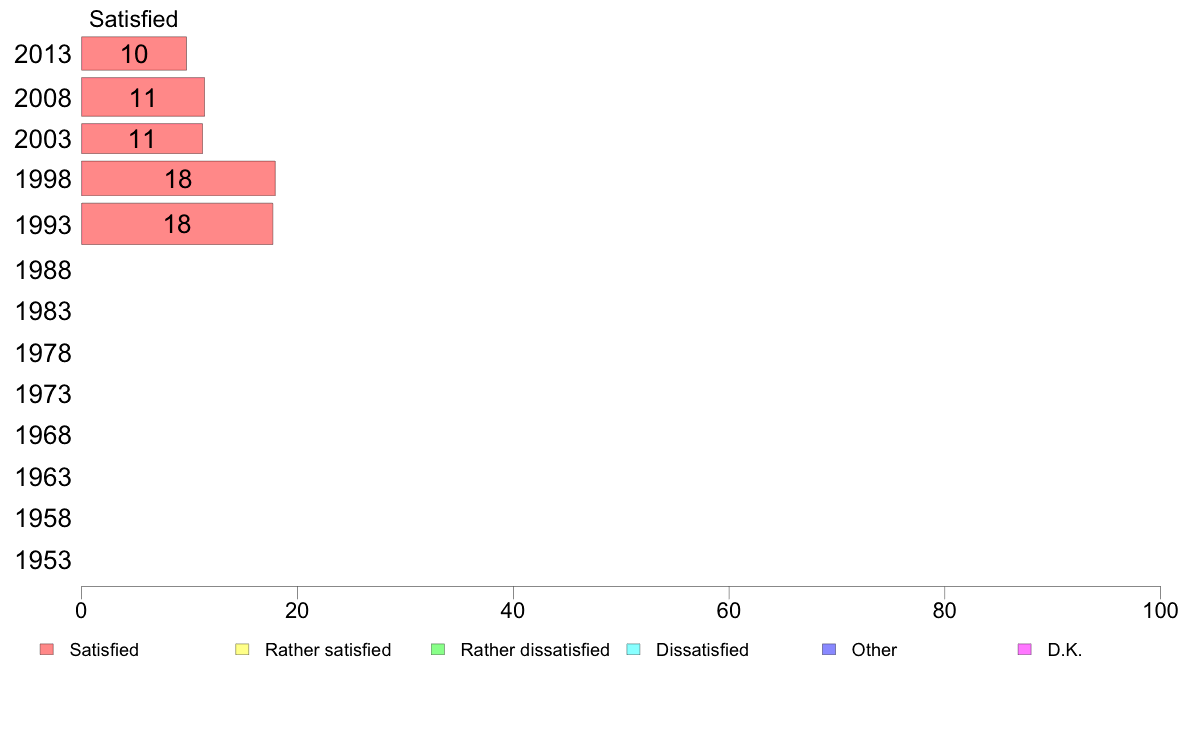The width and height of the screenshot is (1188, 736).
Task: Click the 1963 year label
Action: (43, 477)
